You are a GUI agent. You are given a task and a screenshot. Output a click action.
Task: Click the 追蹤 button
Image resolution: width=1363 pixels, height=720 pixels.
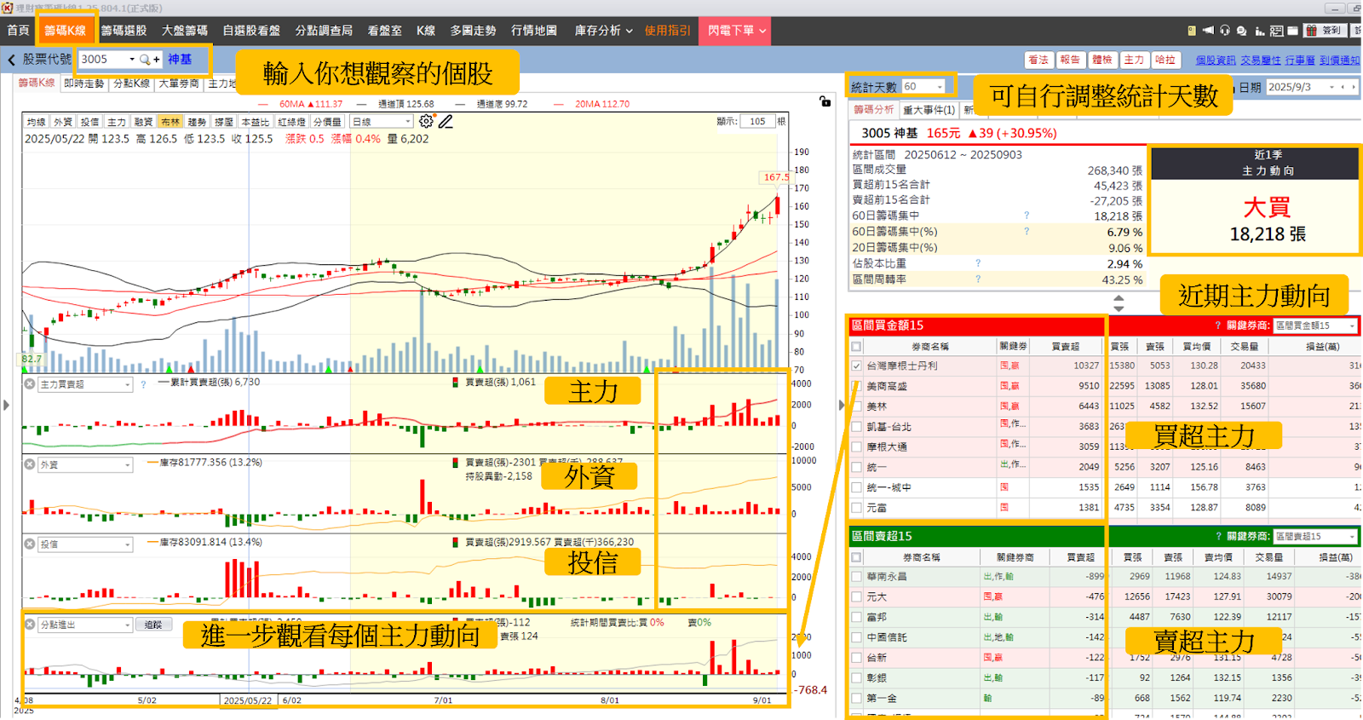tap(153, 625)
